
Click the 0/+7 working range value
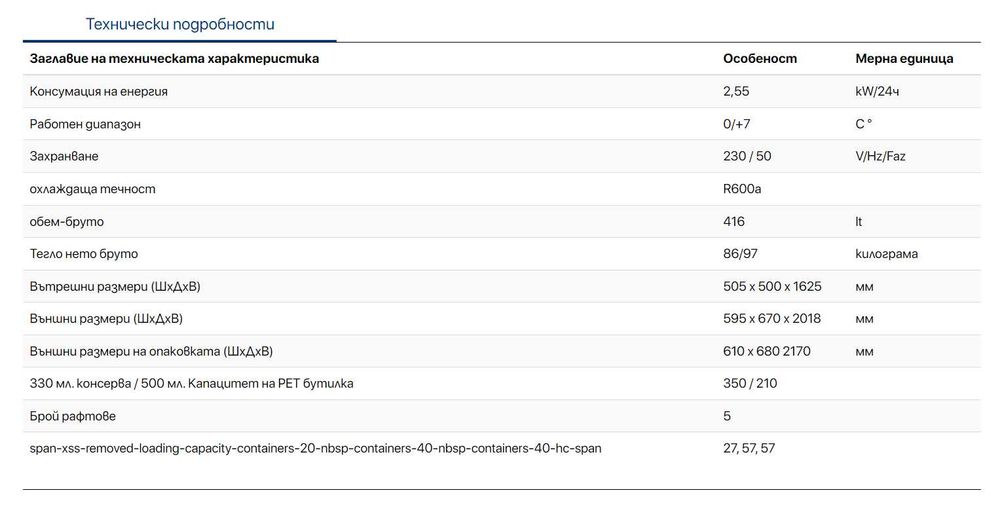(x=737, y=124)
